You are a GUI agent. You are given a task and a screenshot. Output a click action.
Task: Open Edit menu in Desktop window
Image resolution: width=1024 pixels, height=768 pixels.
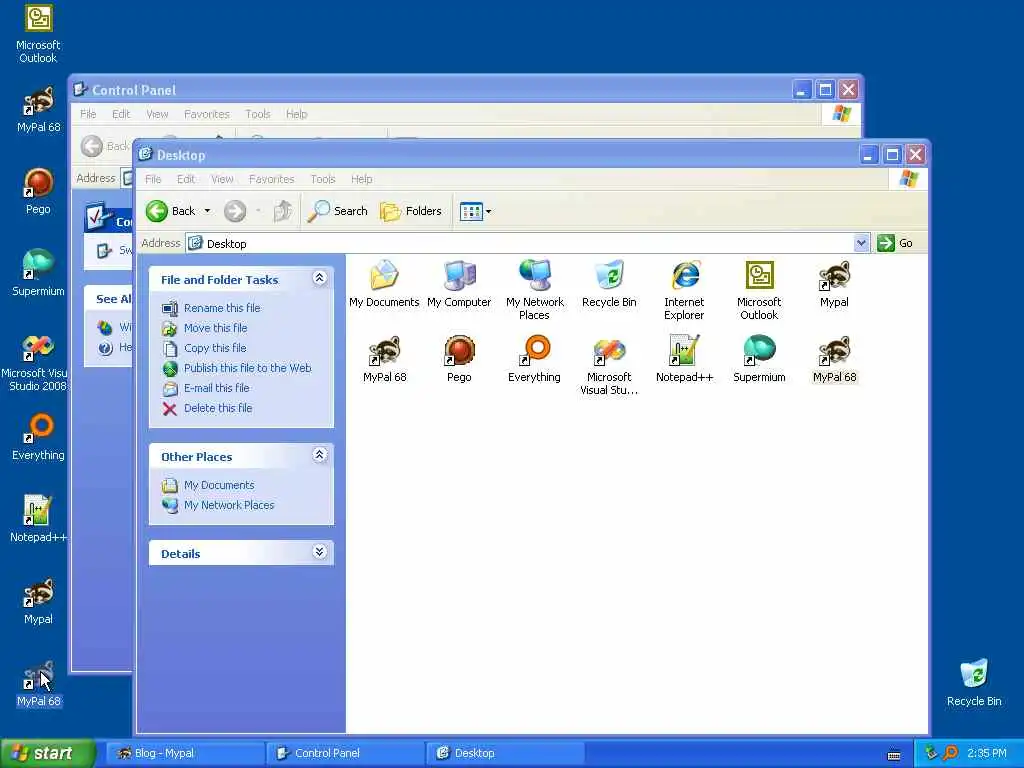tap(186, 179)
